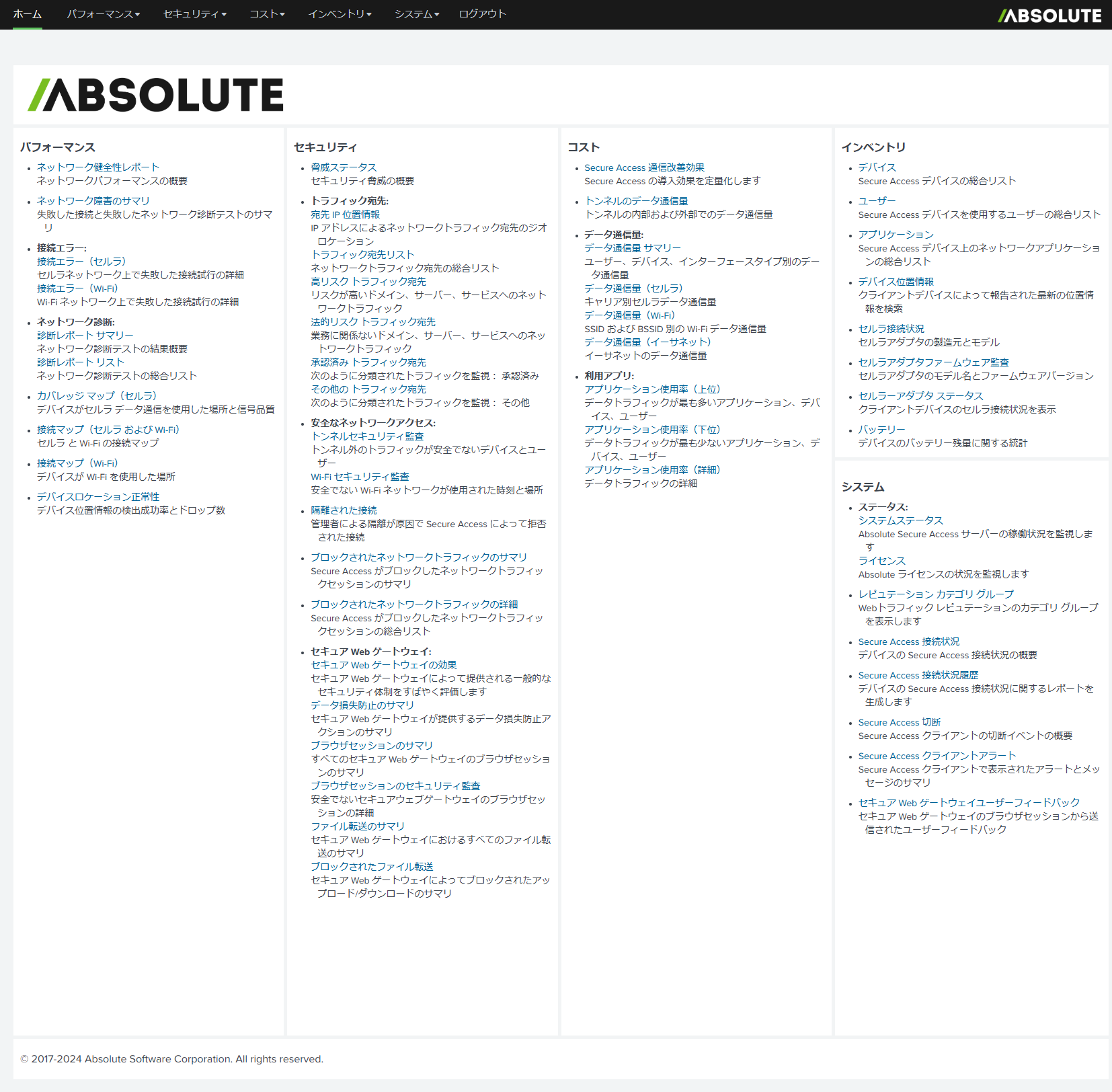Open ネットワーク健全性レポート link
The height and width of the screenshot is (1092, 1112).
(98, 167)
